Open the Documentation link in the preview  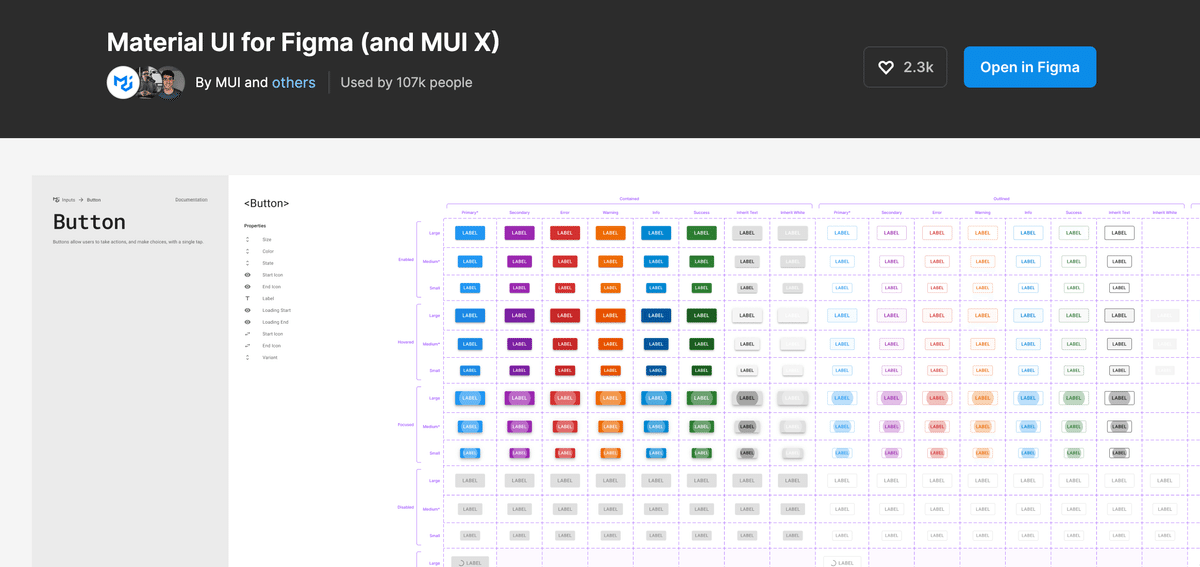[x=191, y=200]
